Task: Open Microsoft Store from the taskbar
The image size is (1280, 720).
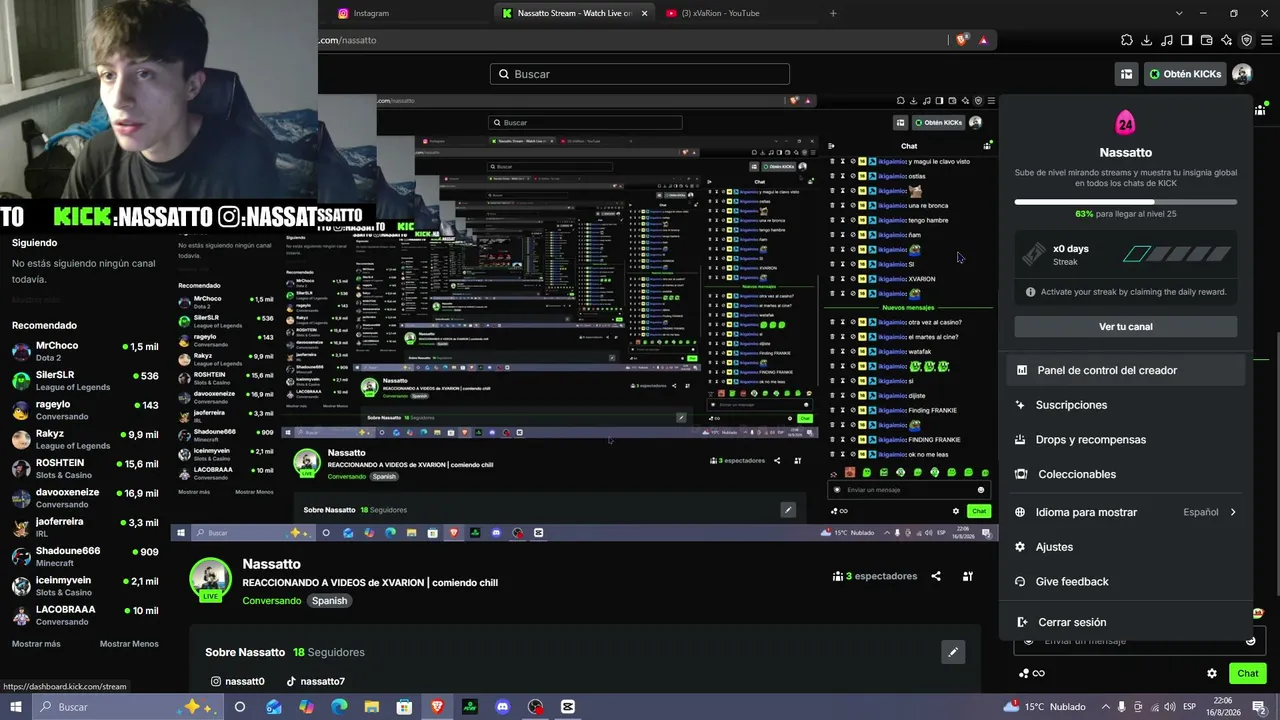Action: (404, 707)
